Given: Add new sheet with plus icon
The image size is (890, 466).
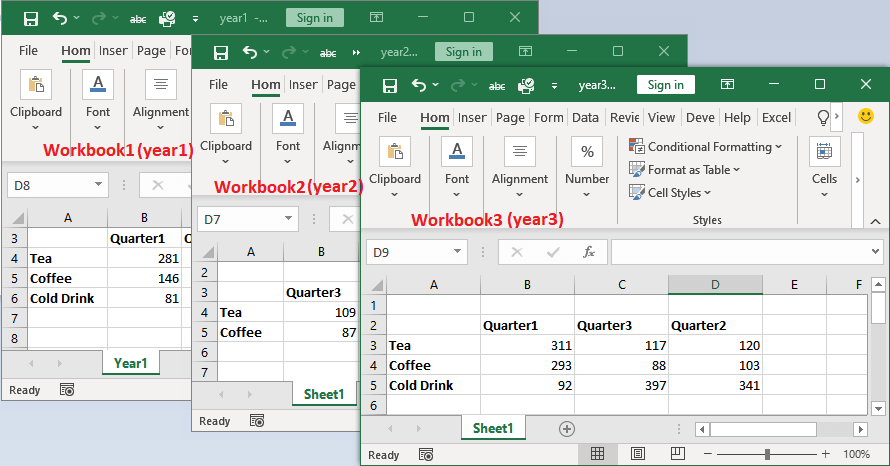Looking at the screenshot, I should (x=566, y=429).
